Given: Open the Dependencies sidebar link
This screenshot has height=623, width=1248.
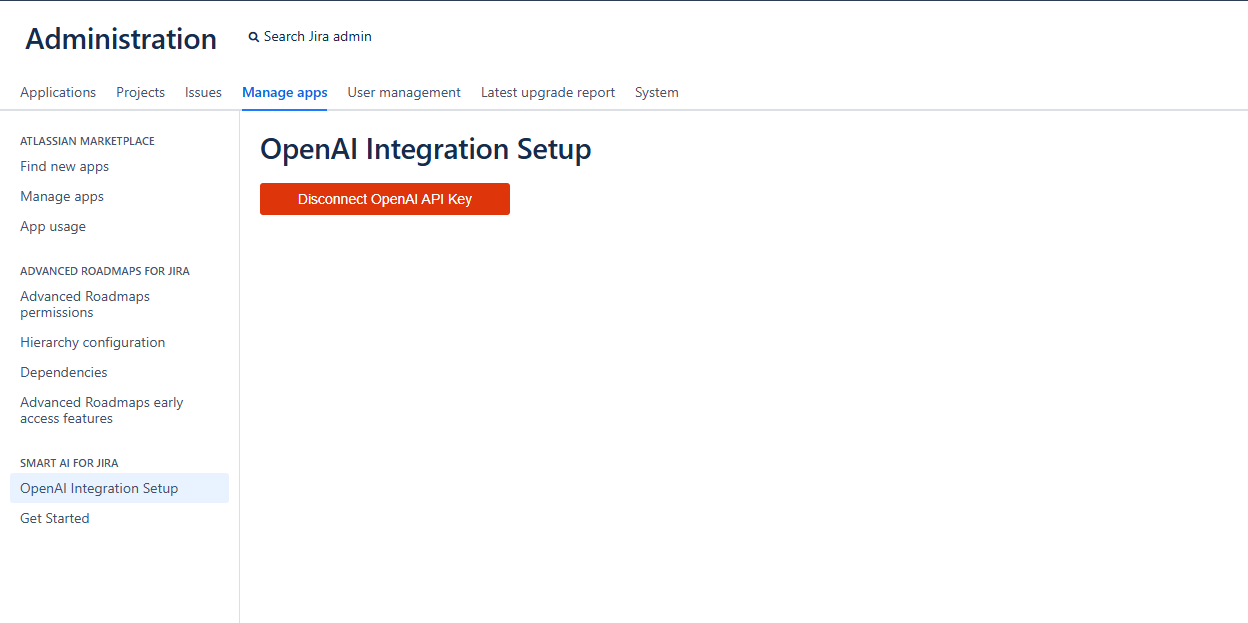Looking at the screenshot, I should tap(63, 372).
